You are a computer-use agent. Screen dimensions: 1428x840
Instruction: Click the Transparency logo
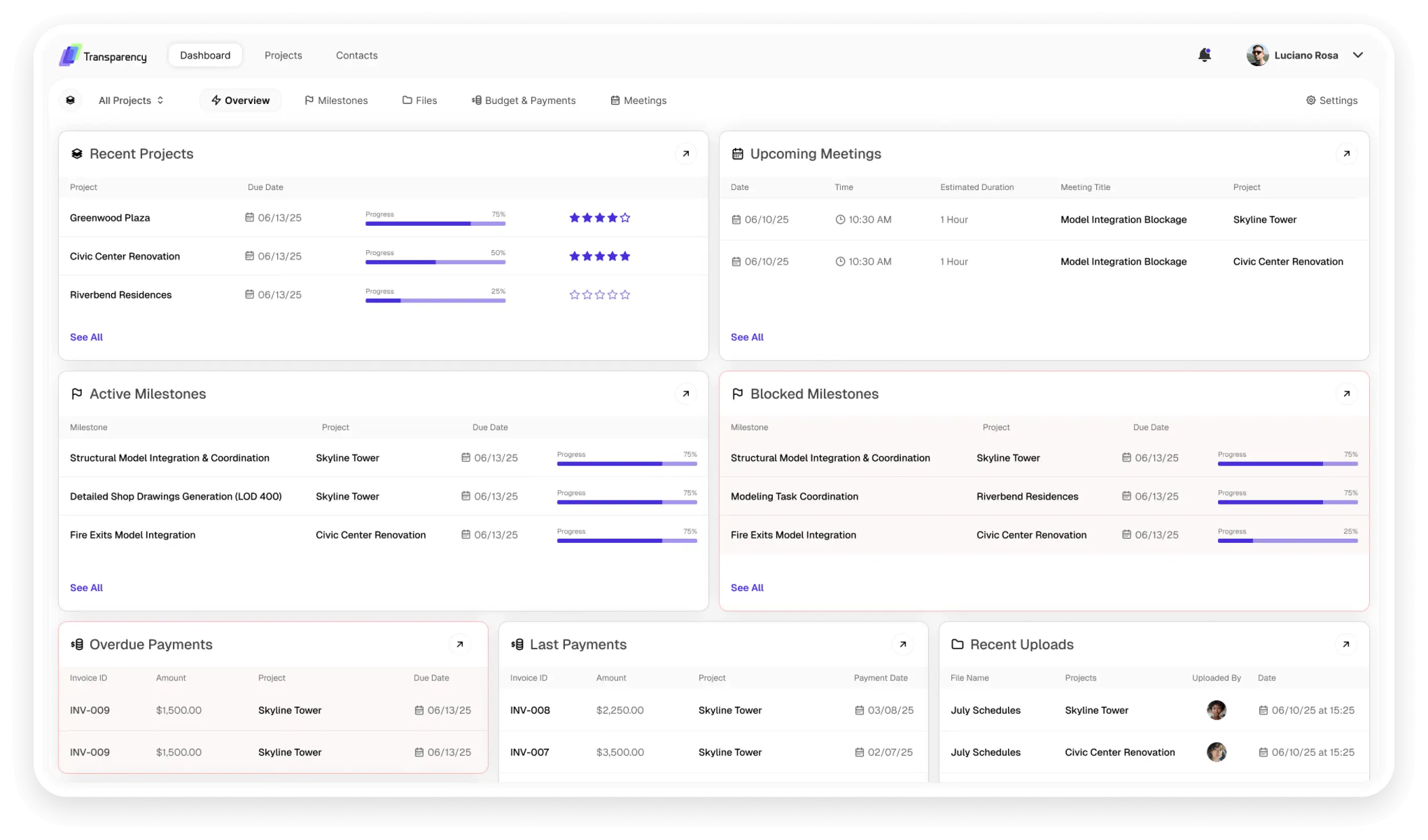(x=103, y=56)
